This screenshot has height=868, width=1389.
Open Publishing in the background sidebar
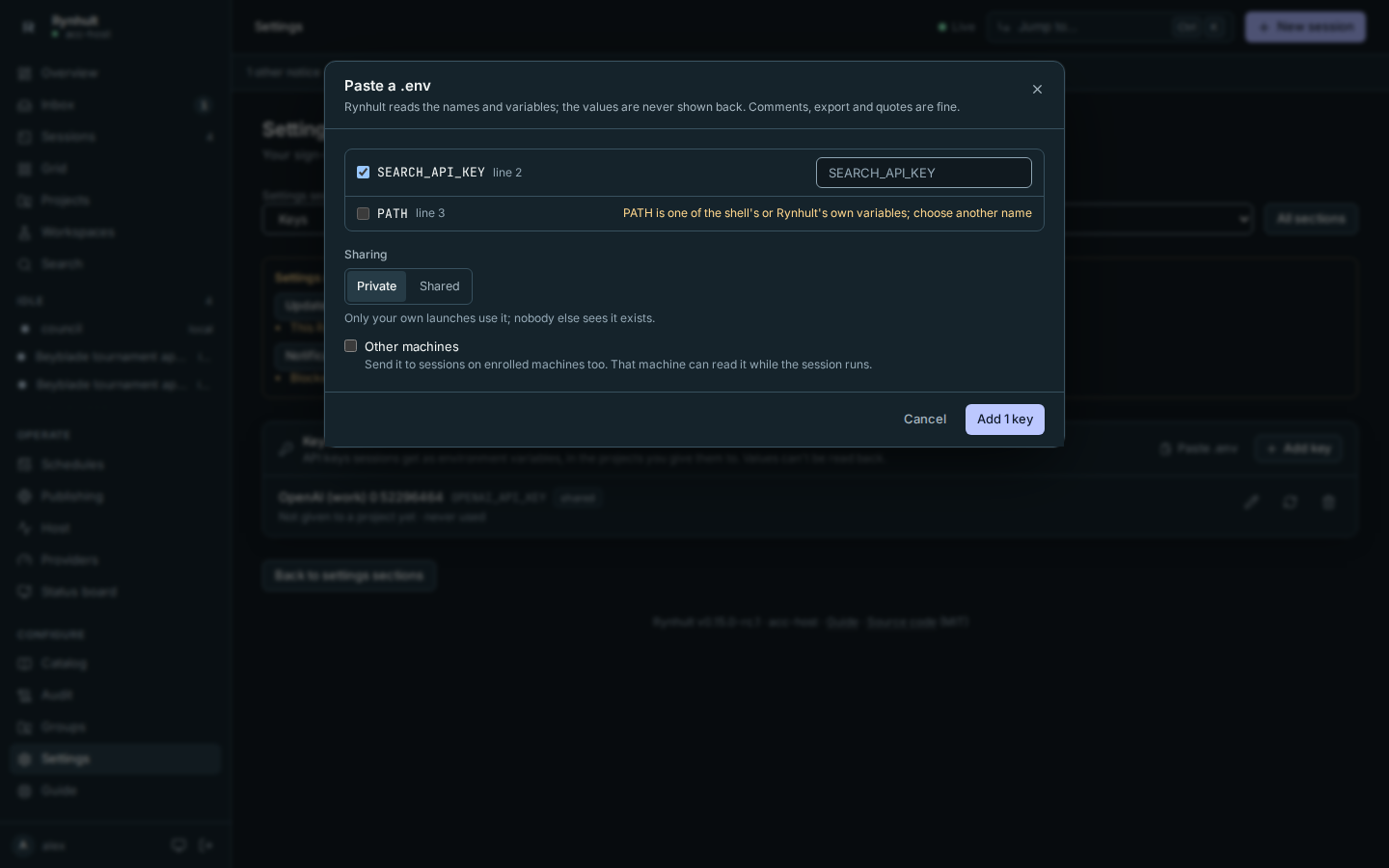[116, 497]
